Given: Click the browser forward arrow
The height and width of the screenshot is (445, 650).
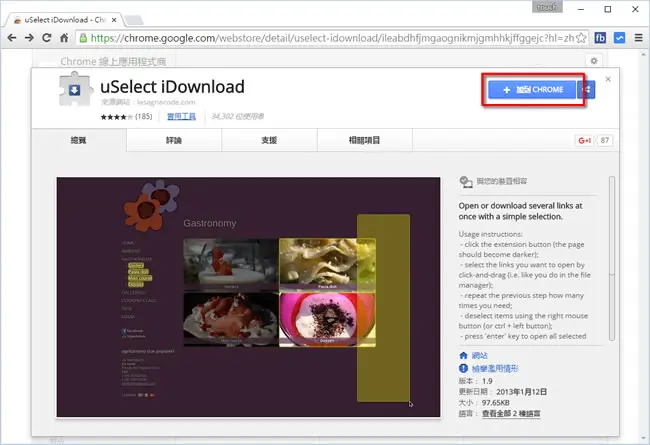Looking at the screenshot, I should tap(29, 38).
